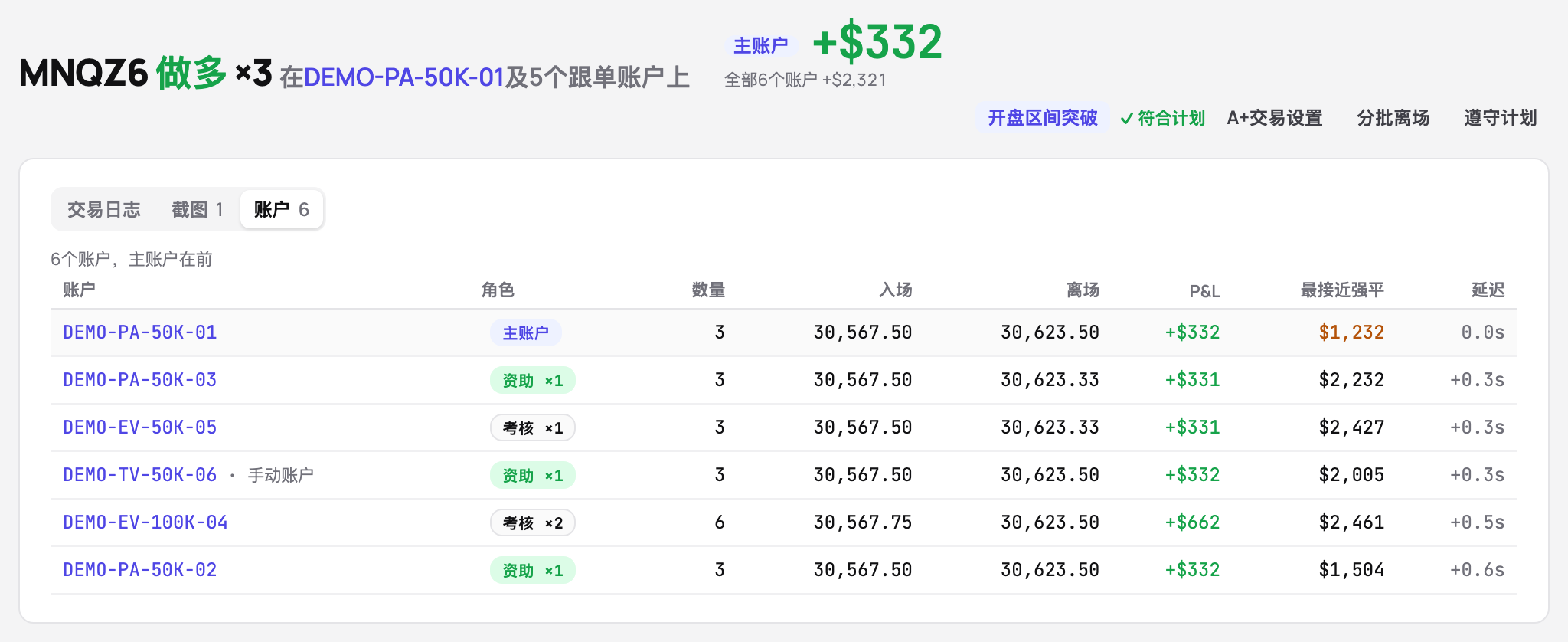Select the 遵守计划 tag
This screenshot has height=642, width=1568.
(1501, 118)
